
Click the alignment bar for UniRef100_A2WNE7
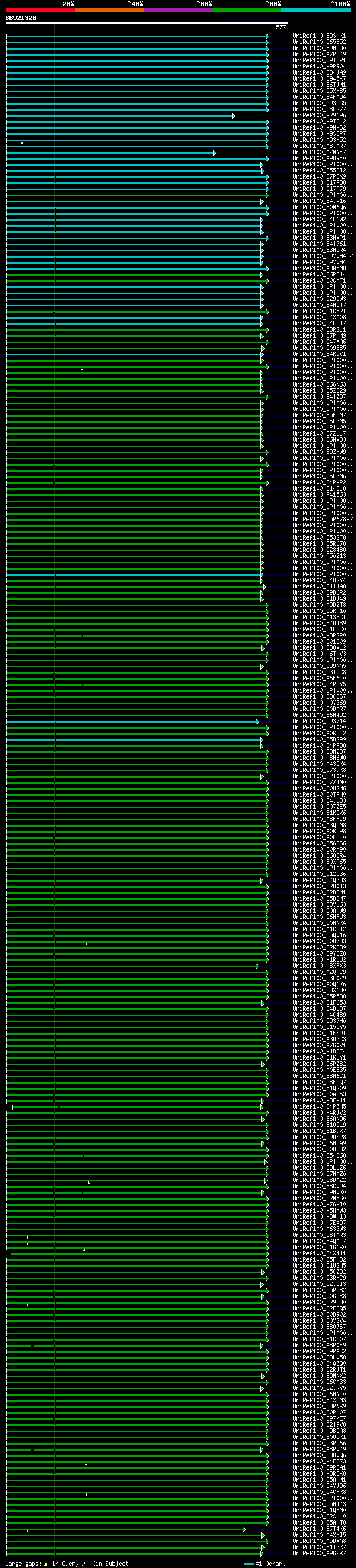(111, 152)
